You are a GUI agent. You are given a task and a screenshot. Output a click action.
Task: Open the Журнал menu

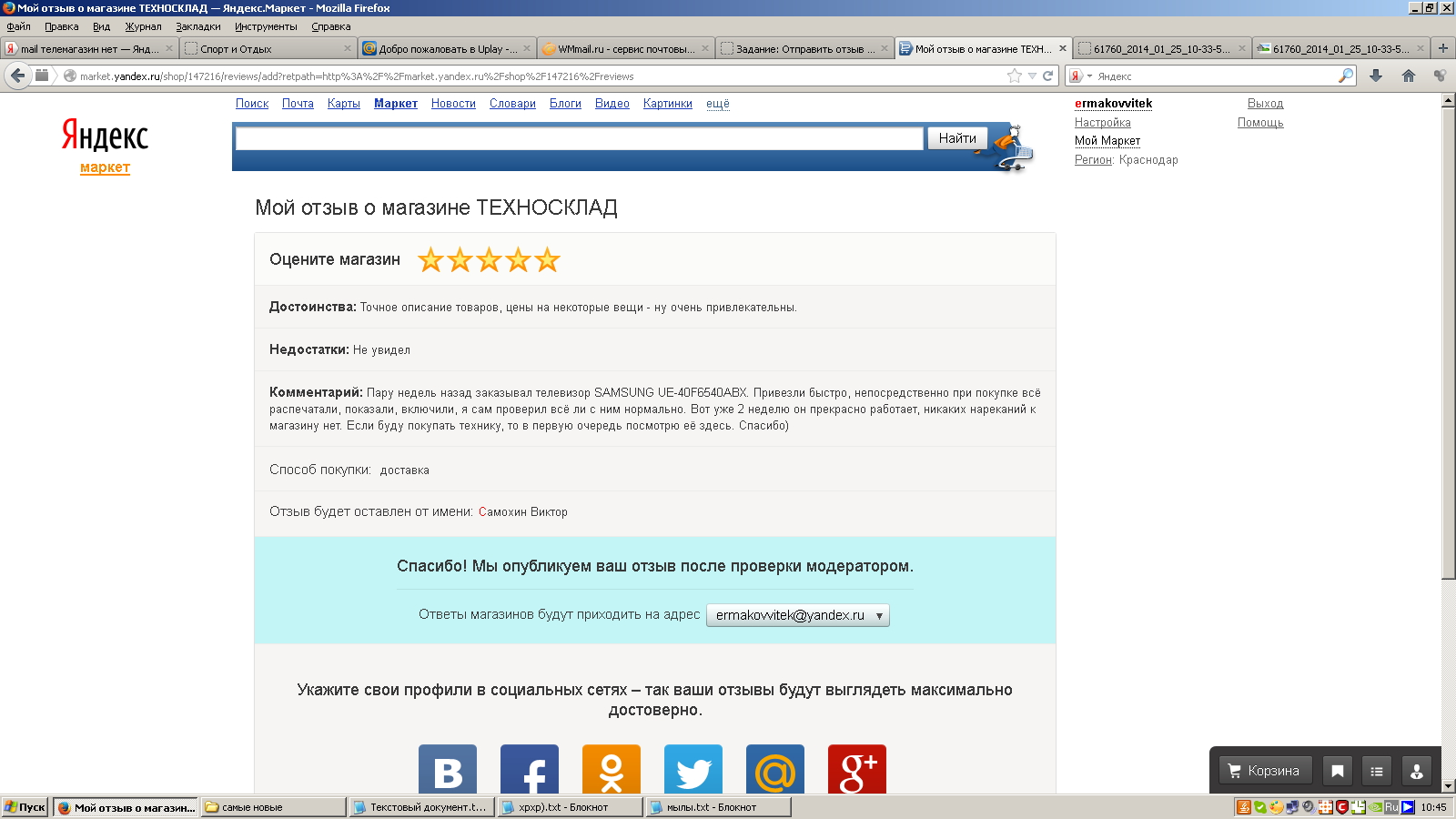coord(143,26)
